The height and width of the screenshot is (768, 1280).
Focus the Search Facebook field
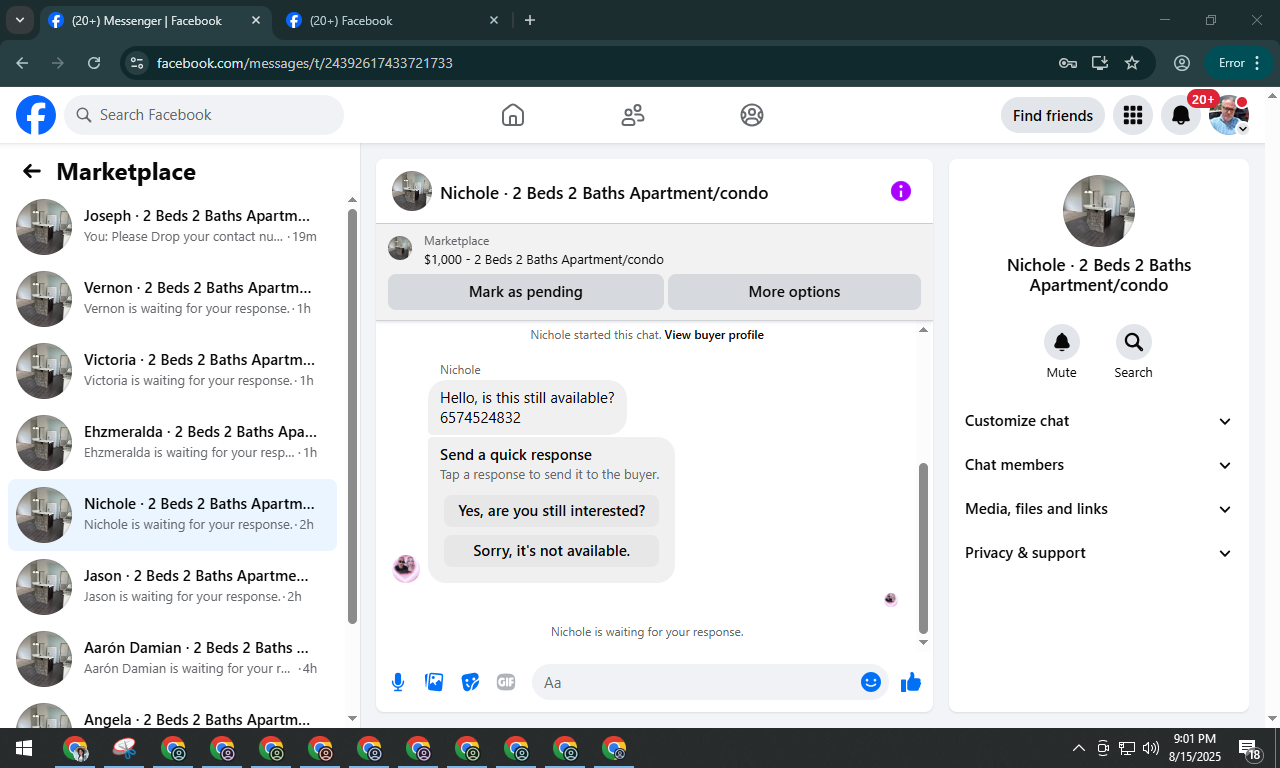pyautogui.click(x=204, y=115)
